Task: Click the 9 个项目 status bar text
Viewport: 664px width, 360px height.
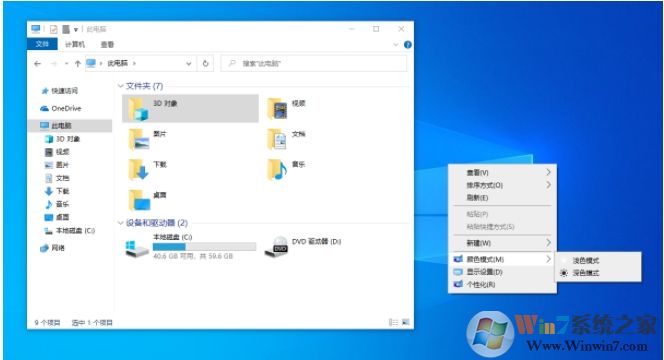Action: (x=47, y=323)
